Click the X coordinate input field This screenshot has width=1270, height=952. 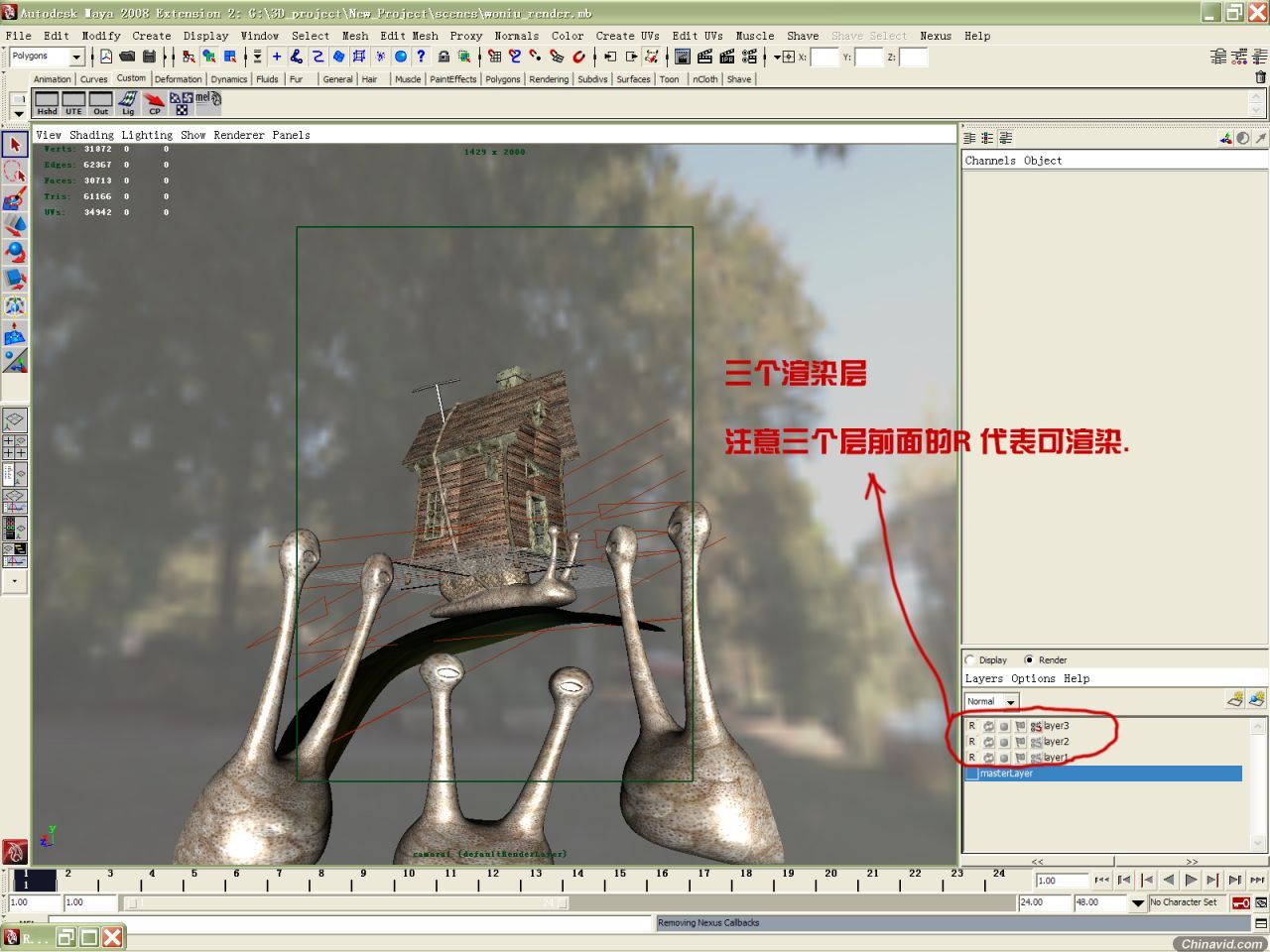click(x=825, y=58)
